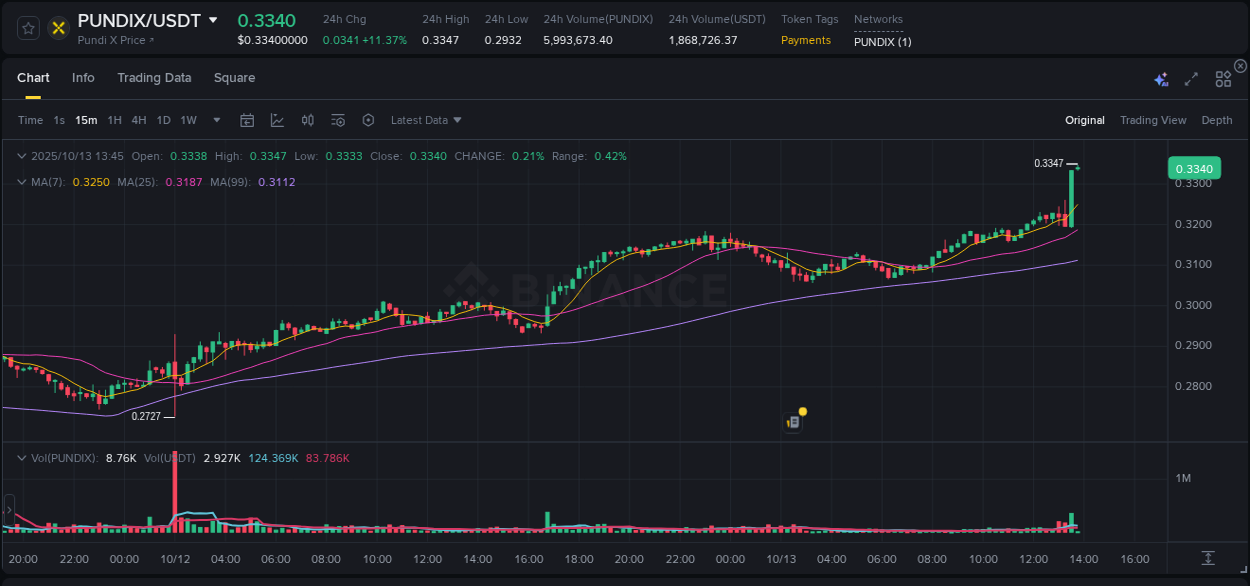Open the Square tab

[x=234, y=77]
